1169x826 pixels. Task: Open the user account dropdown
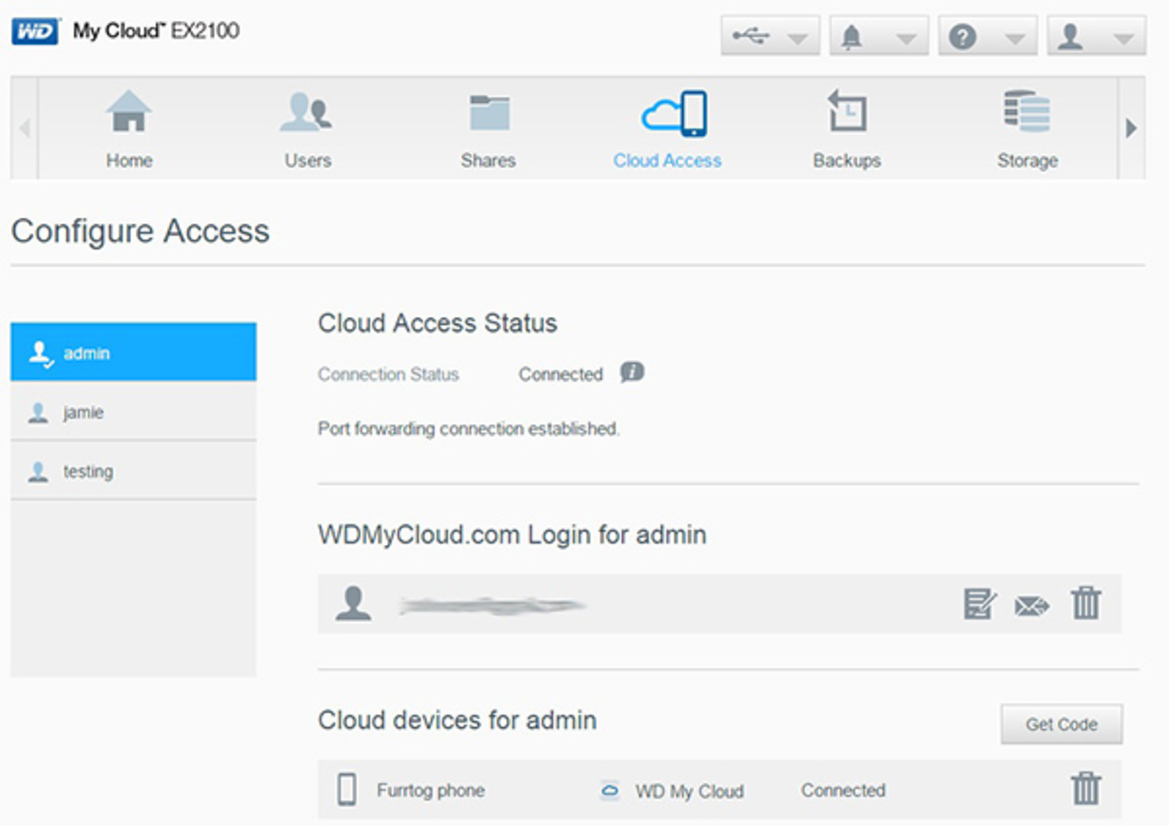tap(1096, 36)
